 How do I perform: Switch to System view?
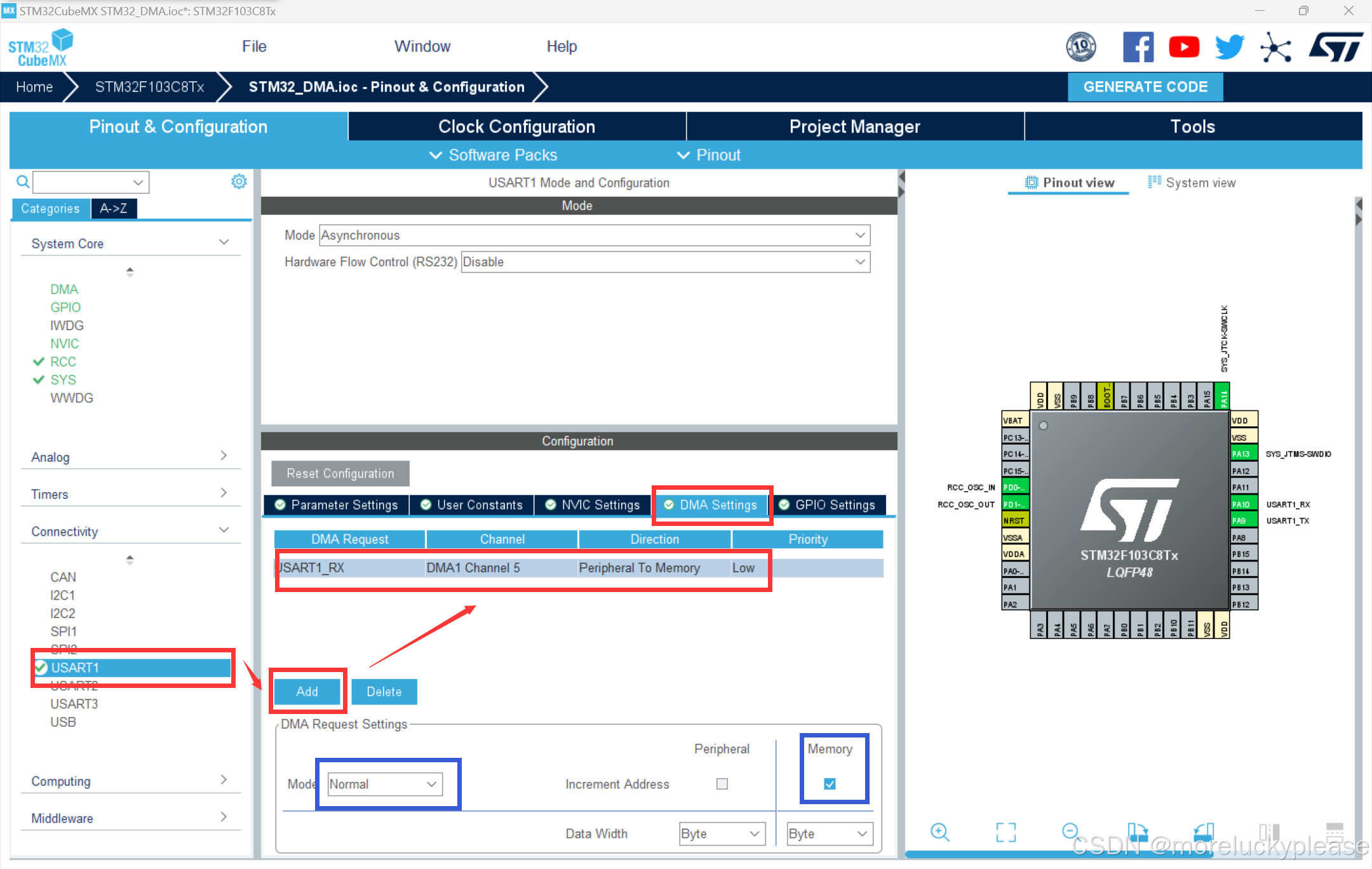tap(1192, 183)
